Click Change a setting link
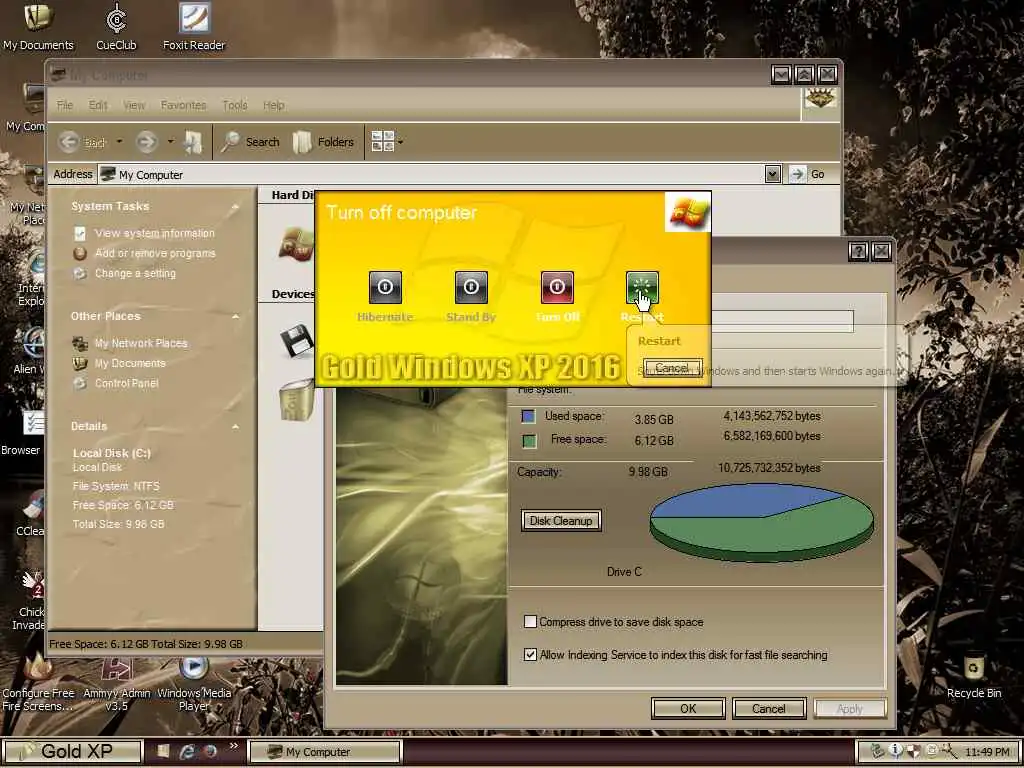Screen dimensions: 1024x768 tap(135, 274)
